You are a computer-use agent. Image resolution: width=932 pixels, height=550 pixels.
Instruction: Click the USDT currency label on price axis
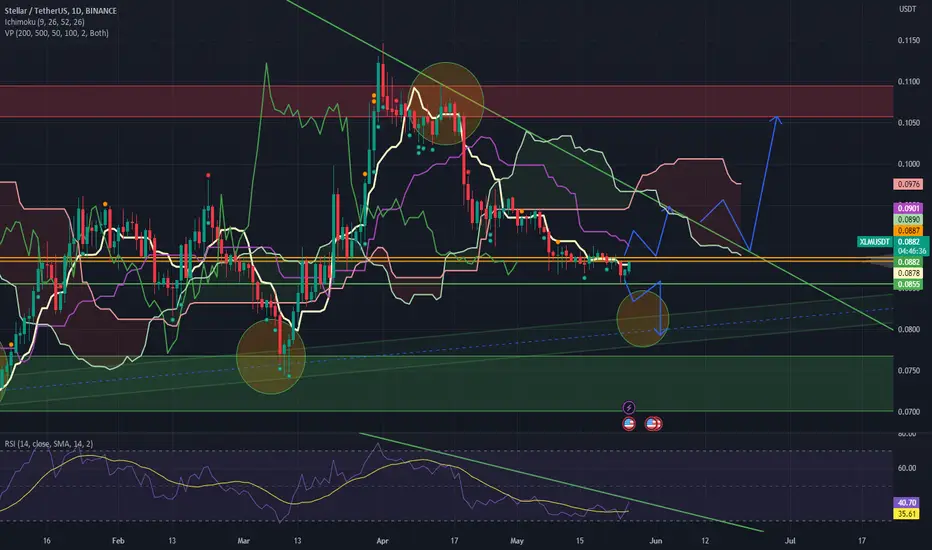(x=907, y=9)
